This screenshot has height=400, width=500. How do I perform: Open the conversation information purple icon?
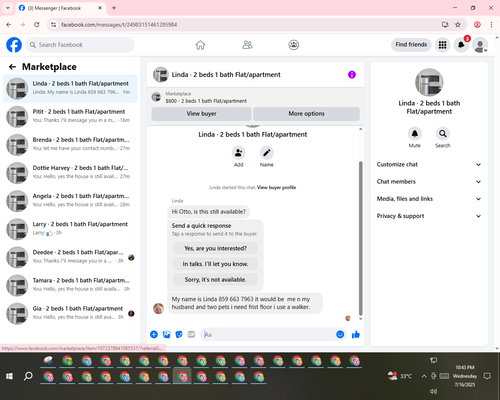point(352,75)
